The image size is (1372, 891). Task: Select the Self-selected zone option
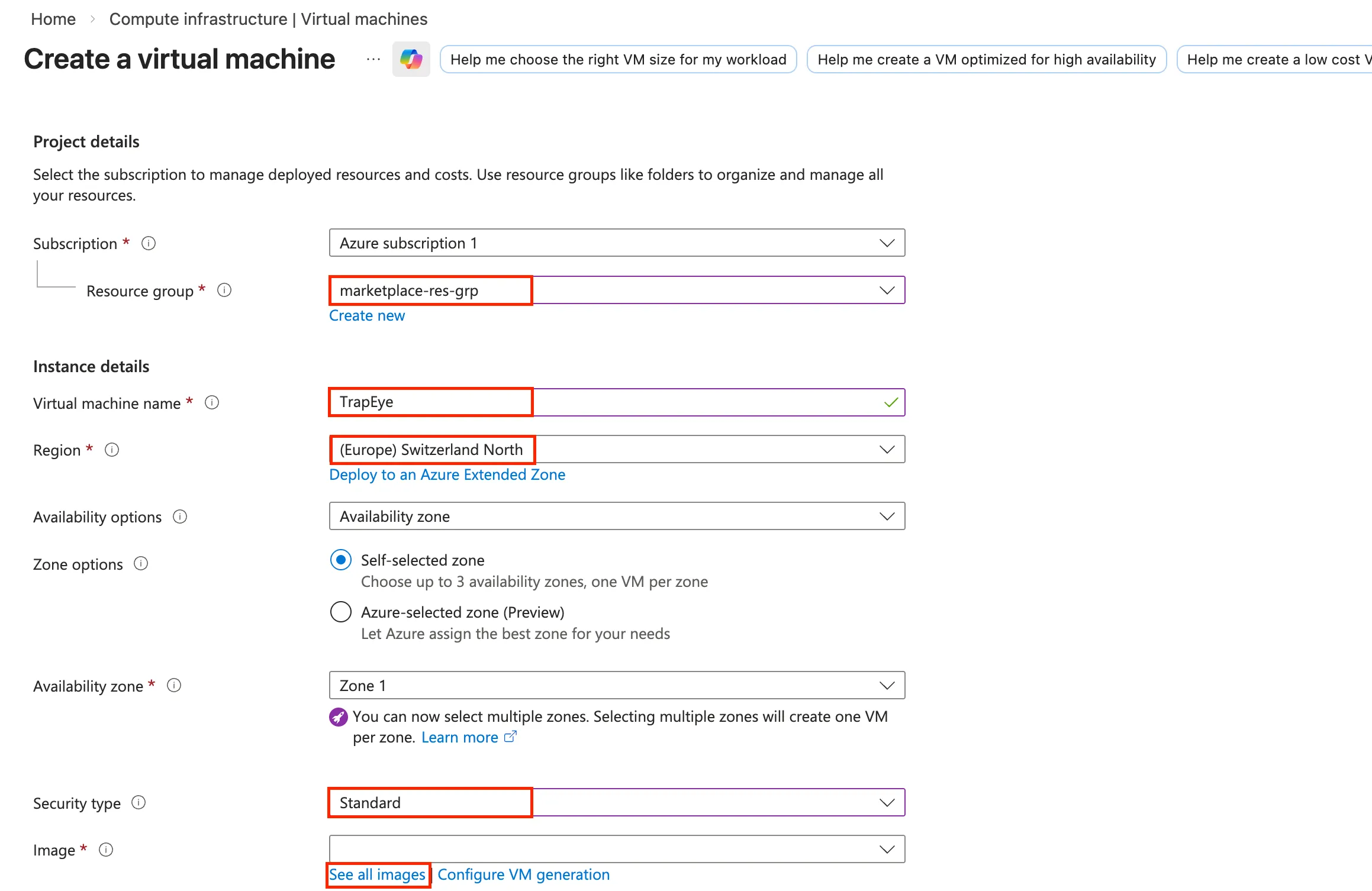(340, 560)
